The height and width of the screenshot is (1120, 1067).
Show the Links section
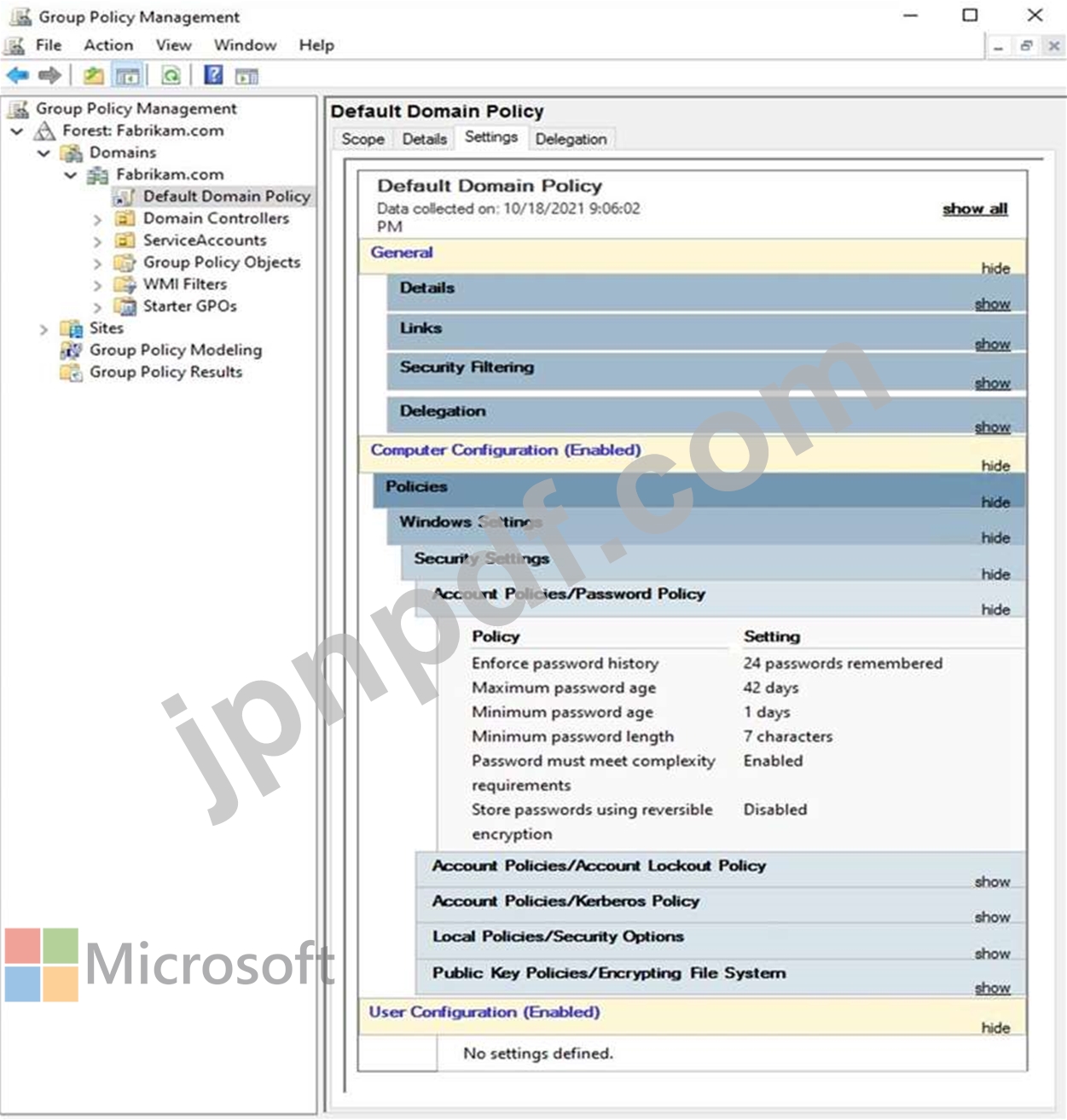coord(993,345)
